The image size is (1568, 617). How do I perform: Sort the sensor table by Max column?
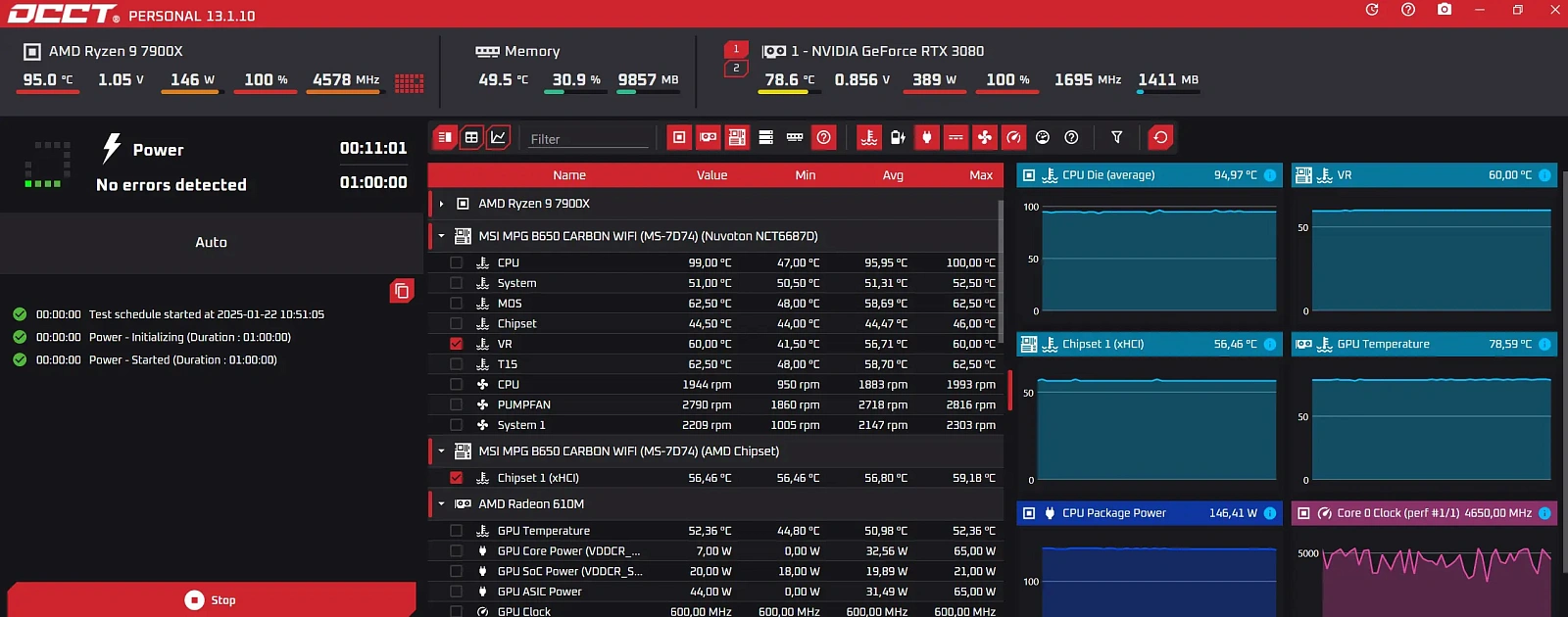pos(981,175)
